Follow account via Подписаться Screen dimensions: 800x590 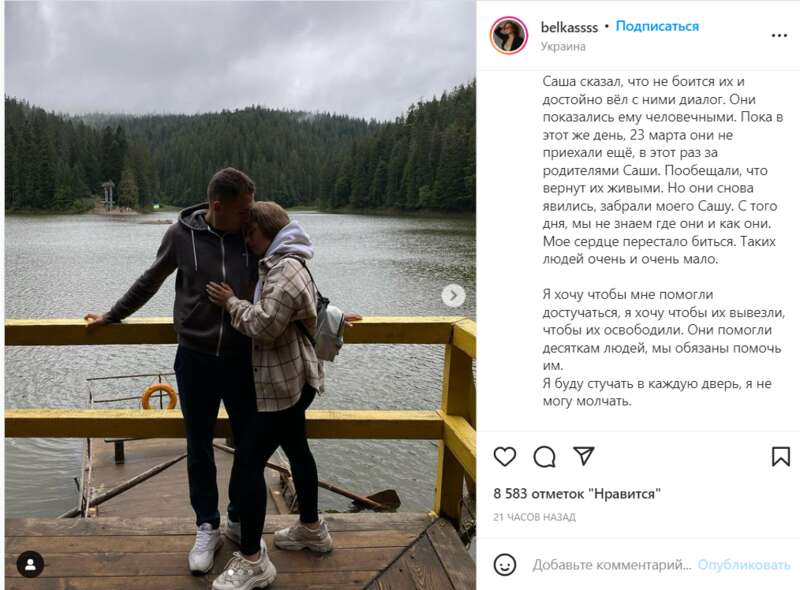pos(657,27)
